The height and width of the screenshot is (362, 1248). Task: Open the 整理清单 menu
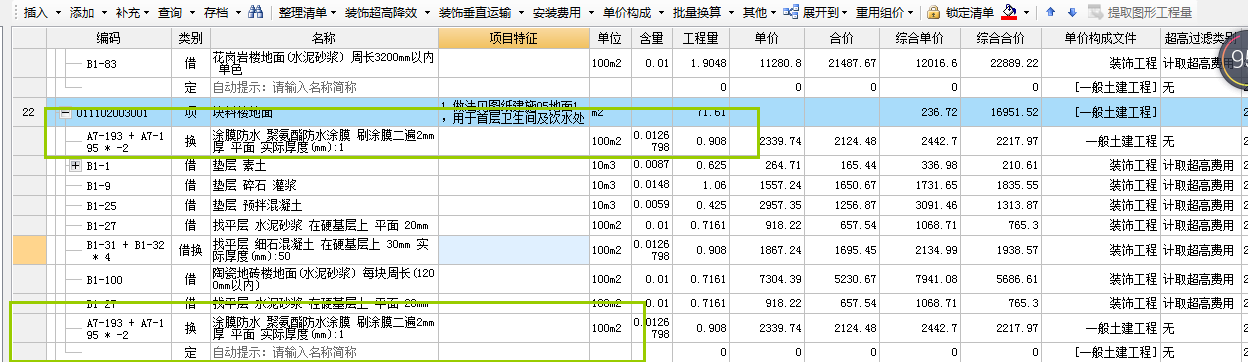click(x=307, y=12)
